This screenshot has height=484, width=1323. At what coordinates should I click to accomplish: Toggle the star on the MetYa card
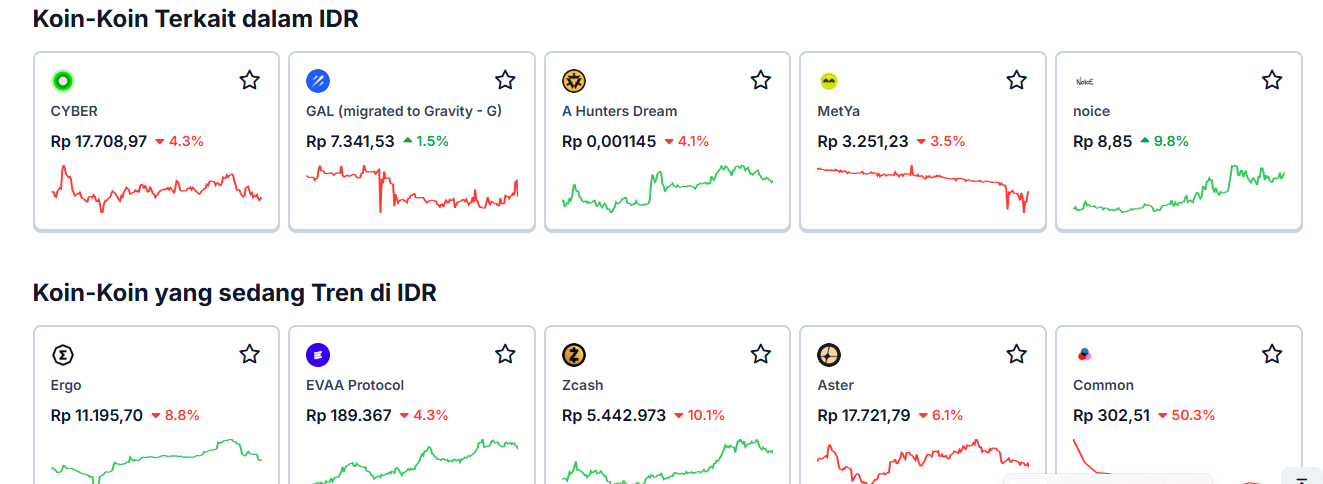pos(1017,80)
